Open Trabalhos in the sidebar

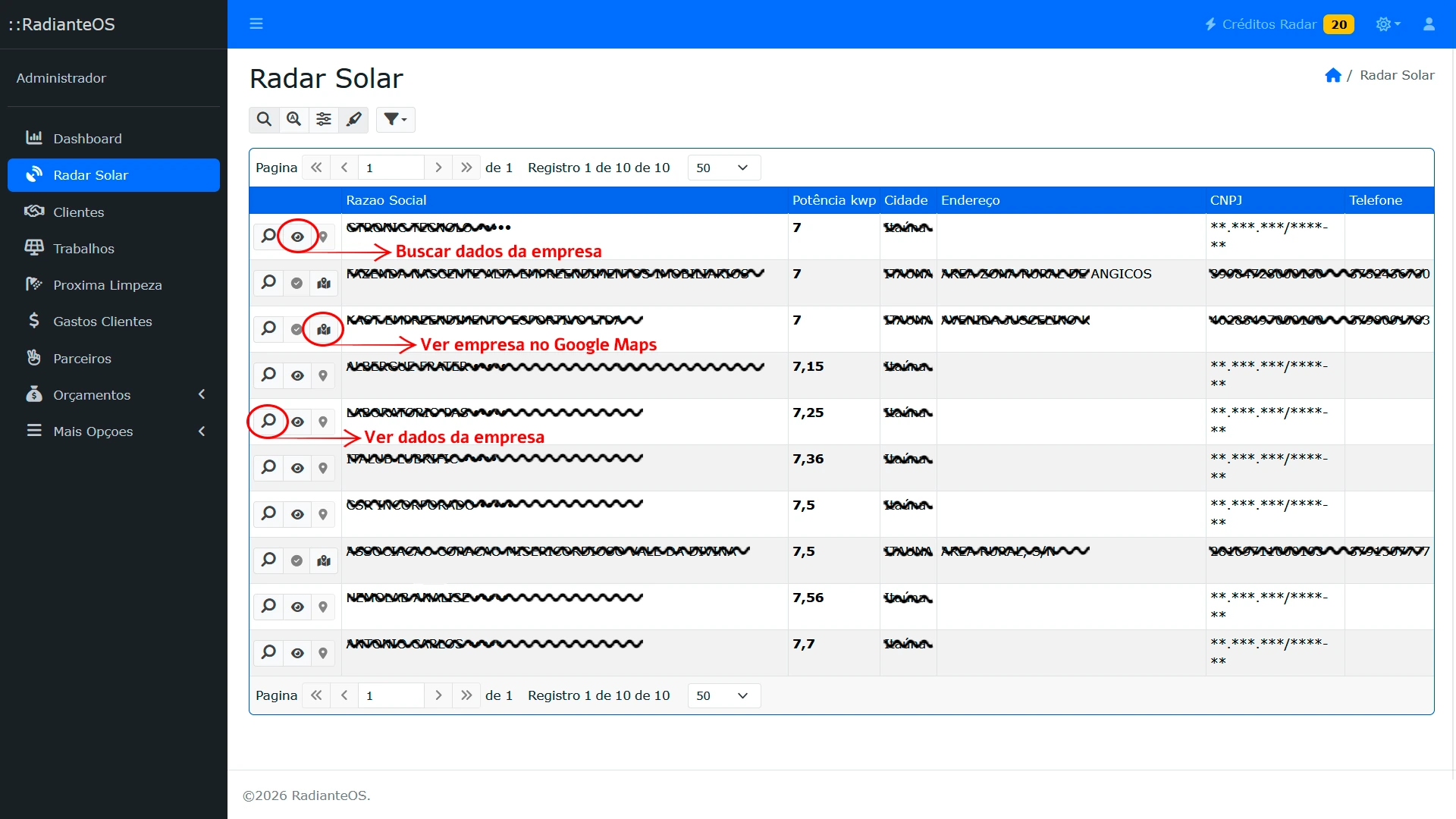(x=114, y=248)
